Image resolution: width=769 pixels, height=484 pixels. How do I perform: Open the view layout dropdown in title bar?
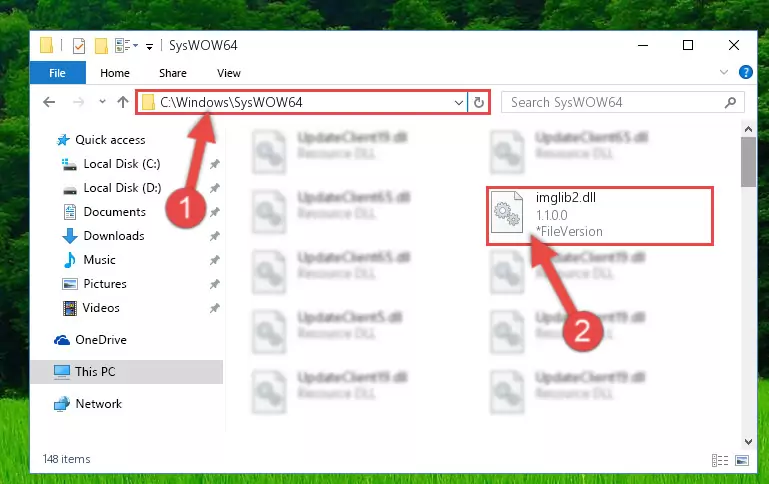coord(126,46)
